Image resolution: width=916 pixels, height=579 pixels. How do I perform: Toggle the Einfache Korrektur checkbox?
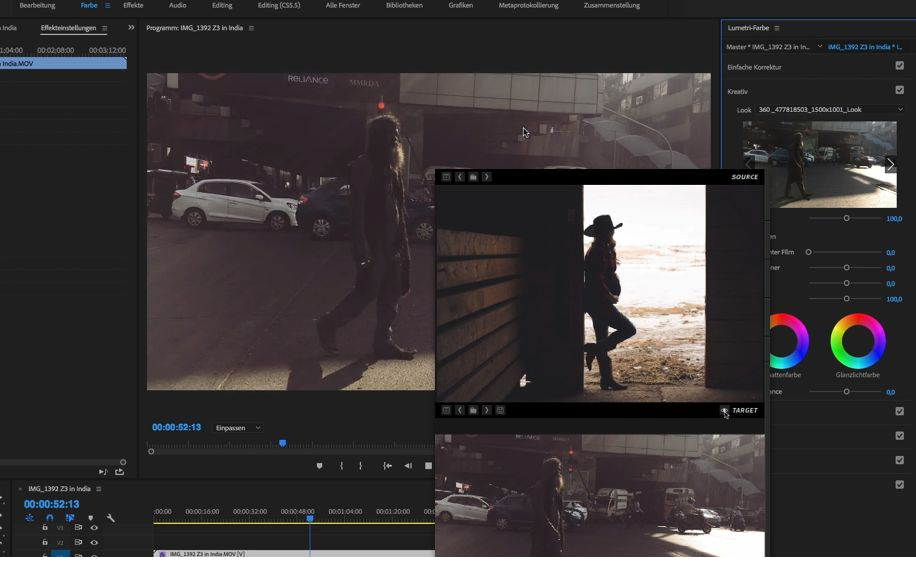click(900, 66)
